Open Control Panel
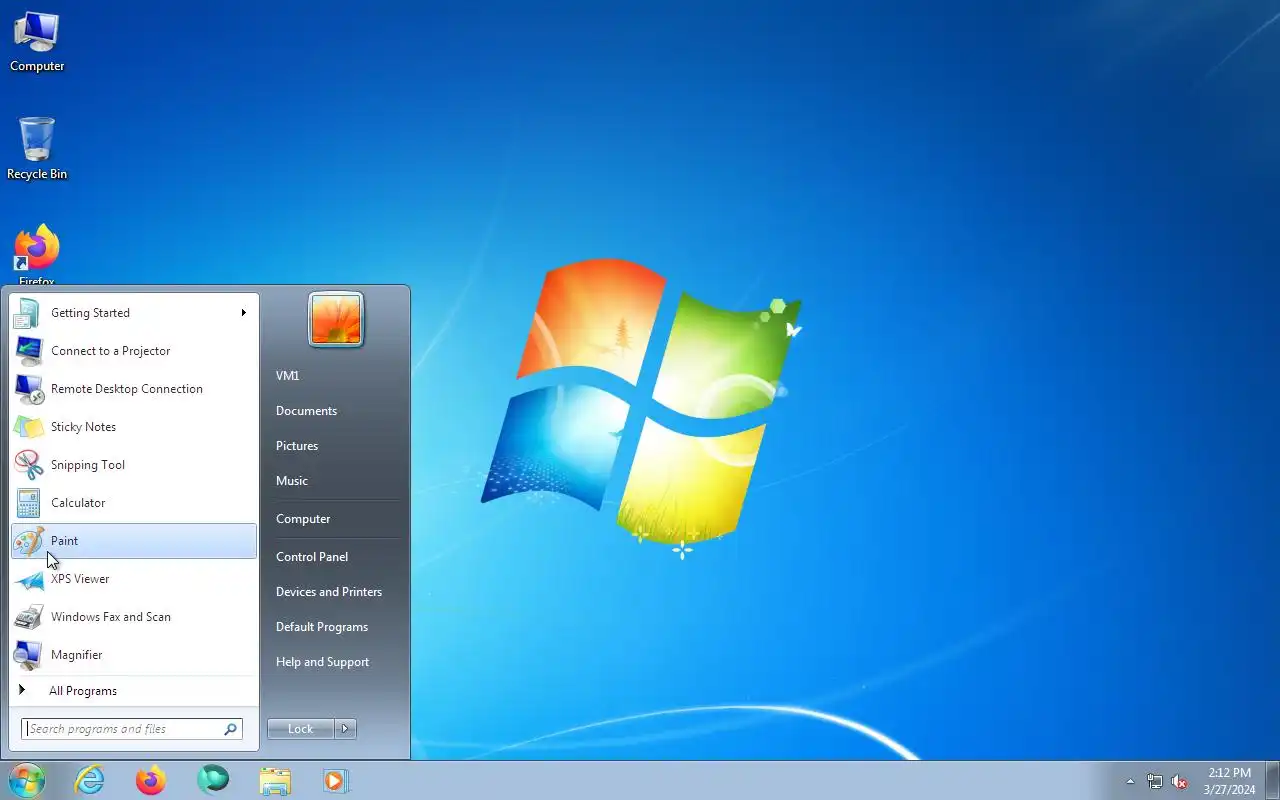This screenshot has width=1280, height=800. pyautogui.click(x=312, y=557)
